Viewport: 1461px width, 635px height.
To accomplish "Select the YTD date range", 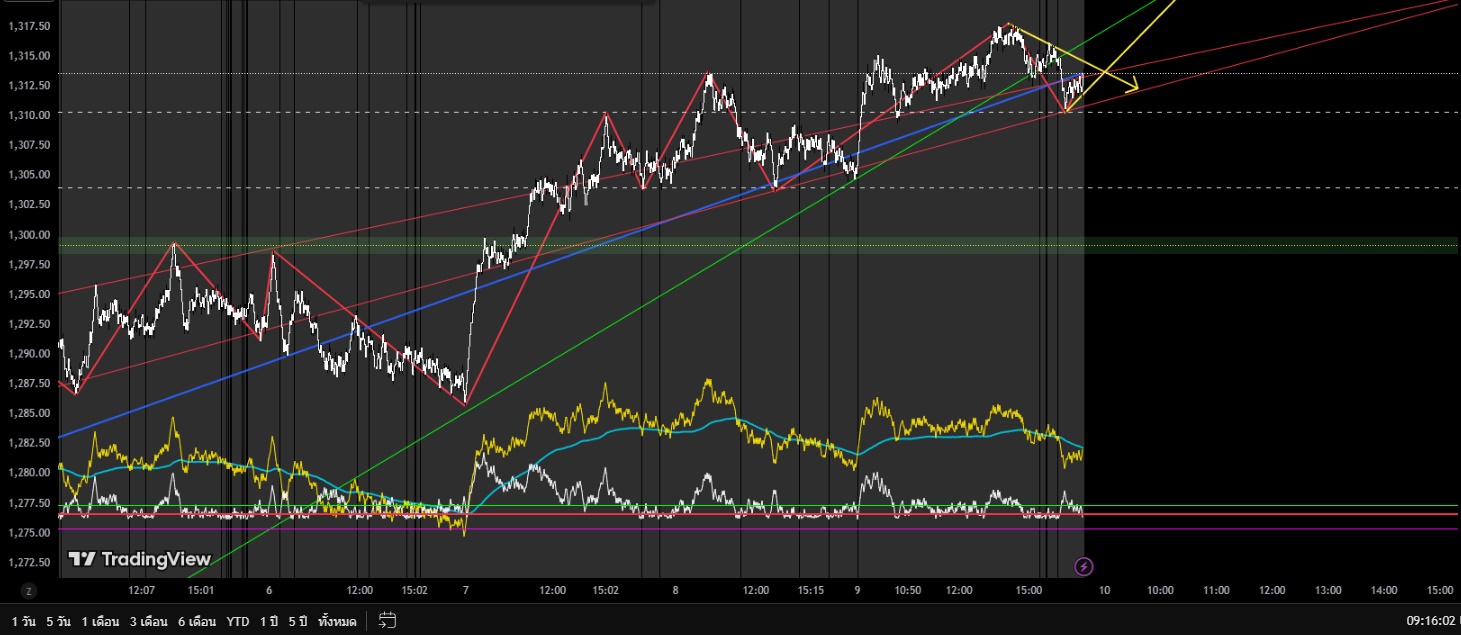I will pos(238,621).
